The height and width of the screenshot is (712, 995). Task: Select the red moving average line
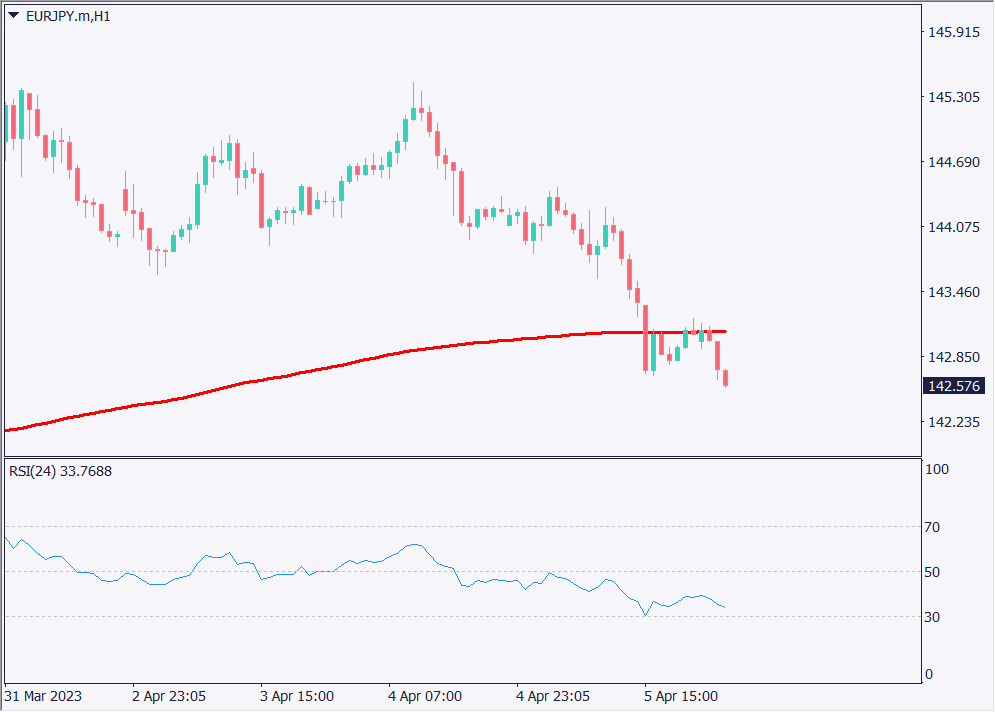(300, 374)
